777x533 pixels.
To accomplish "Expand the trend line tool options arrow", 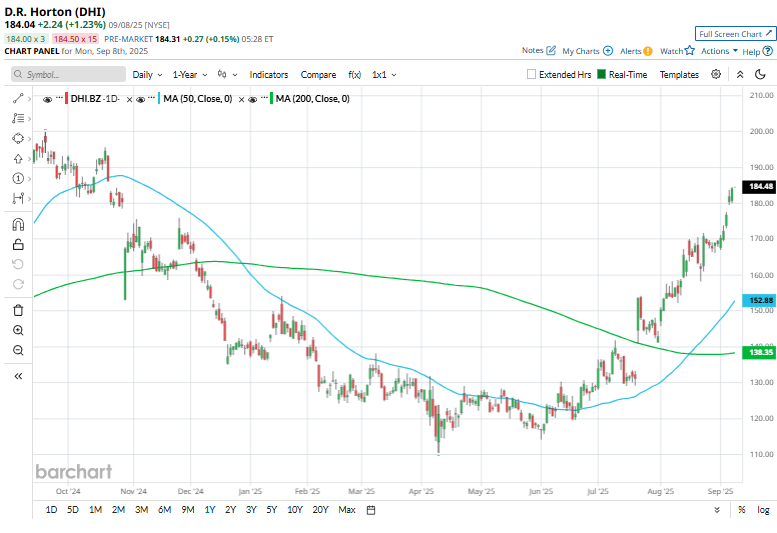I will click(x=29, y=99).
